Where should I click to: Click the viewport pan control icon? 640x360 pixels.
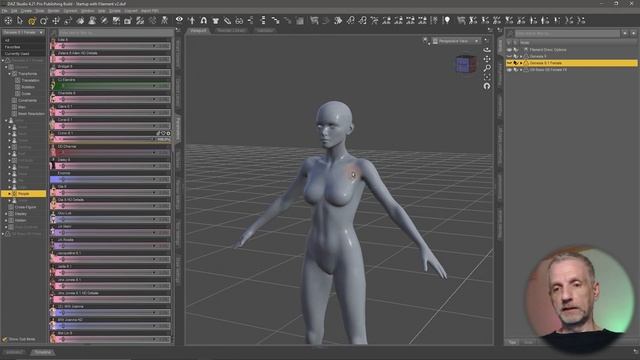[487, 59]
